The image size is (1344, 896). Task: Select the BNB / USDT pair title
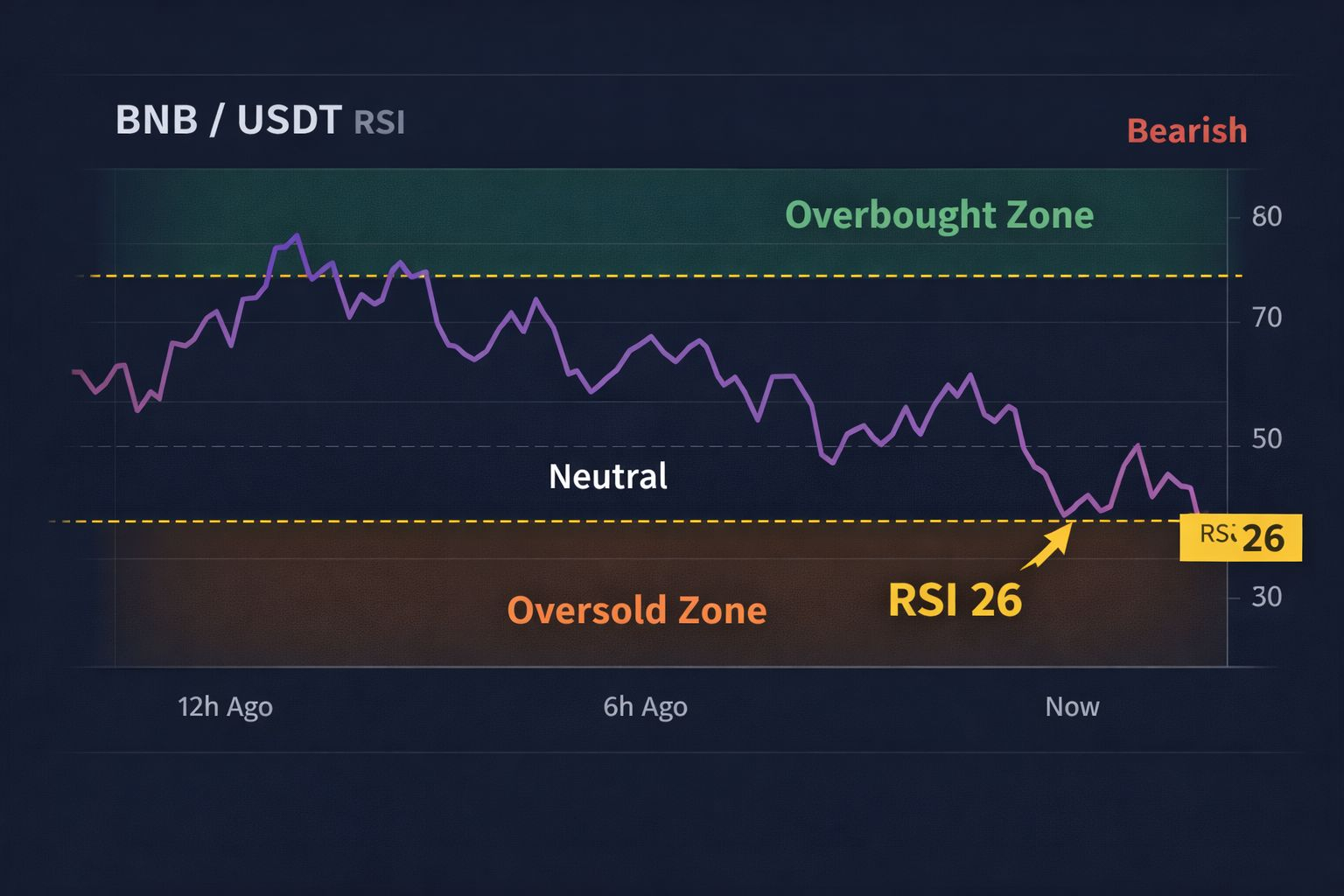[x=227, y=120]
